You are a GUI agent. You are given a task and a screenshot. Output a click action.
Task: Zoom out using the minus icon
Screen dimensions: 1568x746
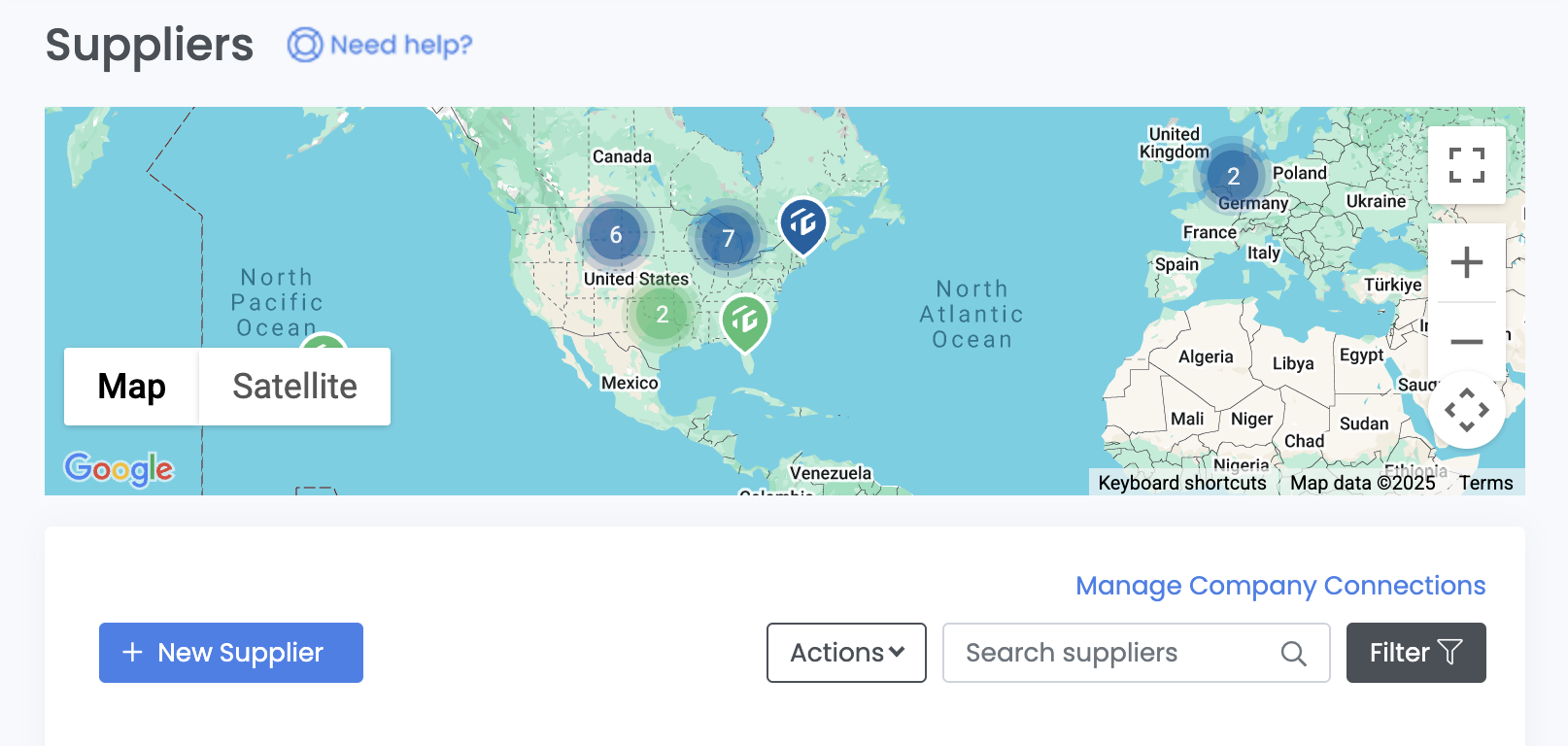pos(1467,342)
